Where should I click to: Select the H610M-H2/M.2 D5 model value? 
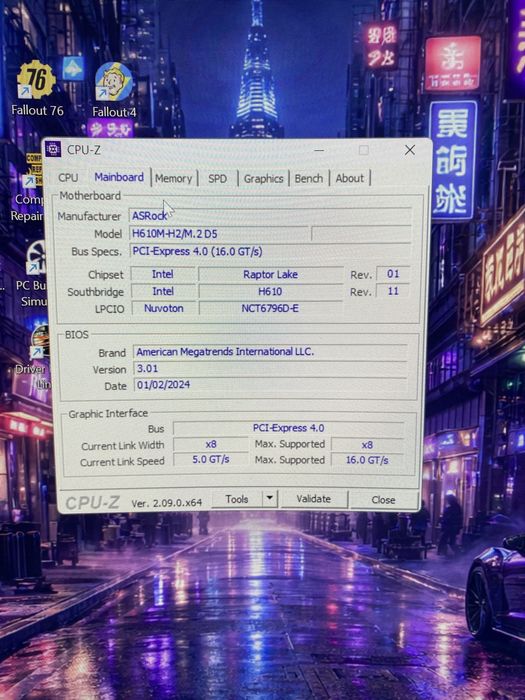[x=219, y=233]
